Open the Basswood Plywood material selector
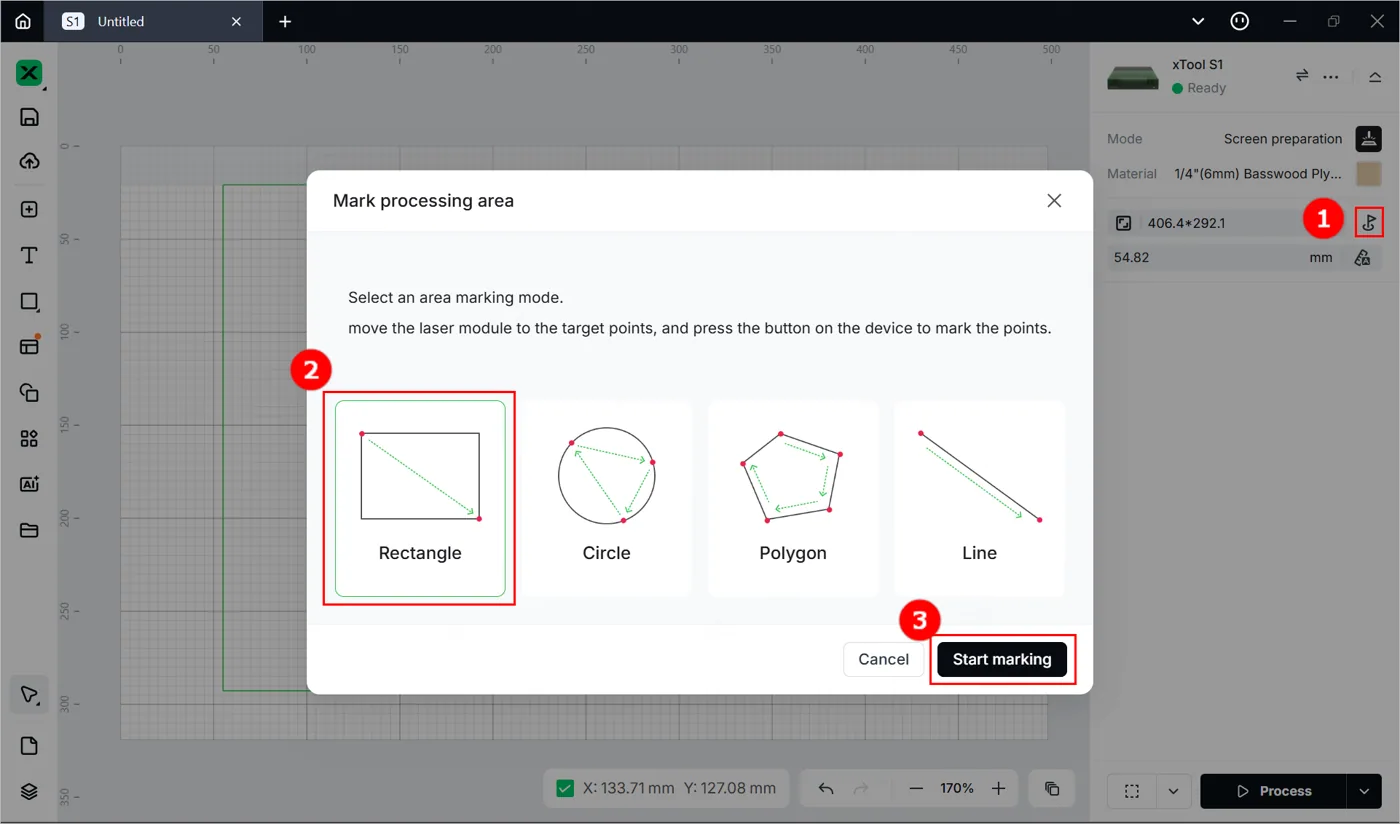This screenshot has width=1400, height=824. pyautogui.click(x=1258, y=174)
